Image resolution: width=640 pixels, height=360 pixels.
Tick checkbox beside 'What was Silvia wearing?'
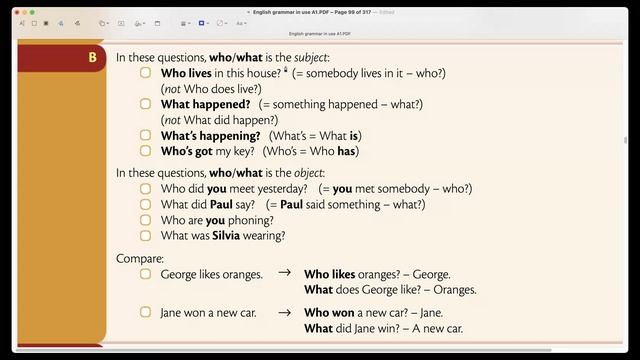point(145,236)
